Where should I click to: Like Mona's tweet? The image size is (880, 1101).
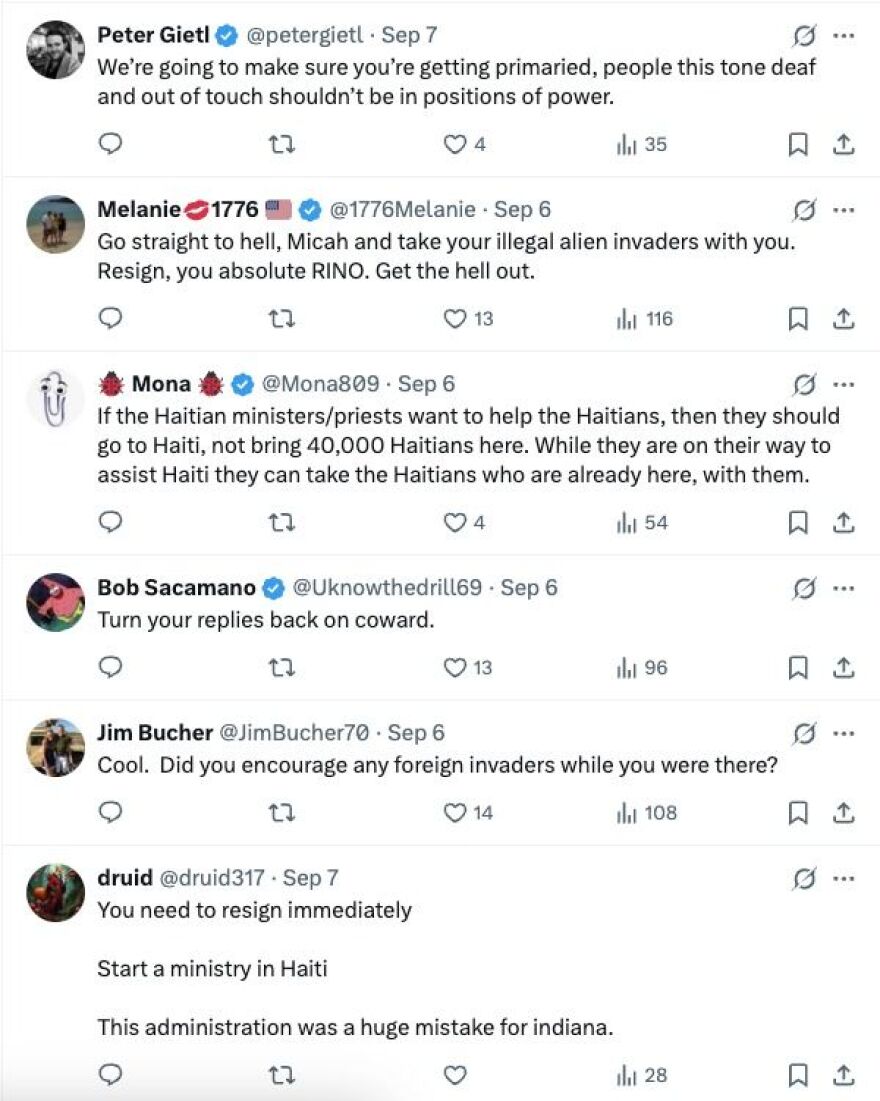[454, 522]
